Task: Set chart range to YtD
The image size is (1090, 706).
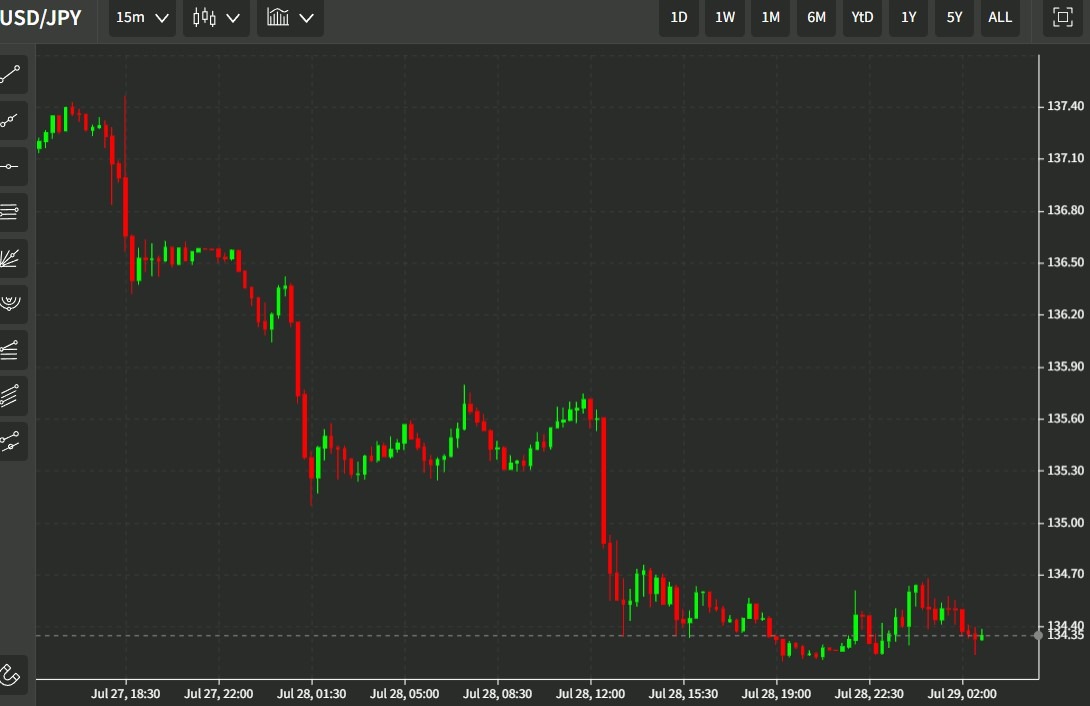Action: [x=862, y=17]
